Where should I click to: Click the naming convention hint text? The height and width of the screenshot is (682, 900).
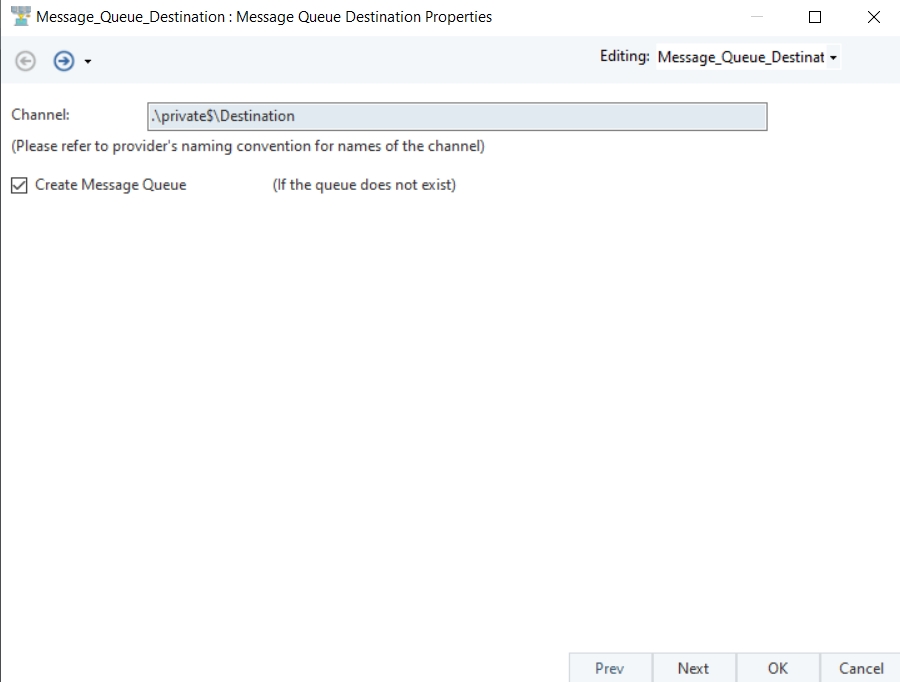coord(248,146)
